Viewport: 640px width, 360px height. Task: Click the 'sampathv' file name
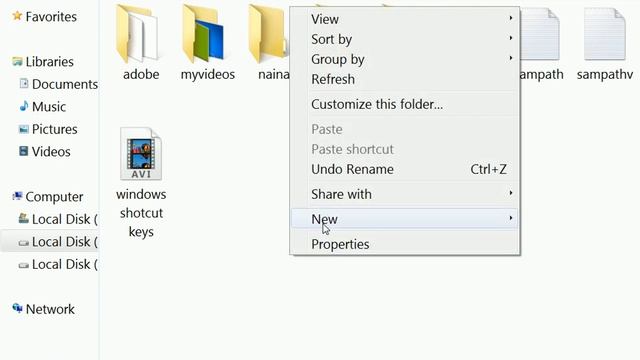click(604, 75)
